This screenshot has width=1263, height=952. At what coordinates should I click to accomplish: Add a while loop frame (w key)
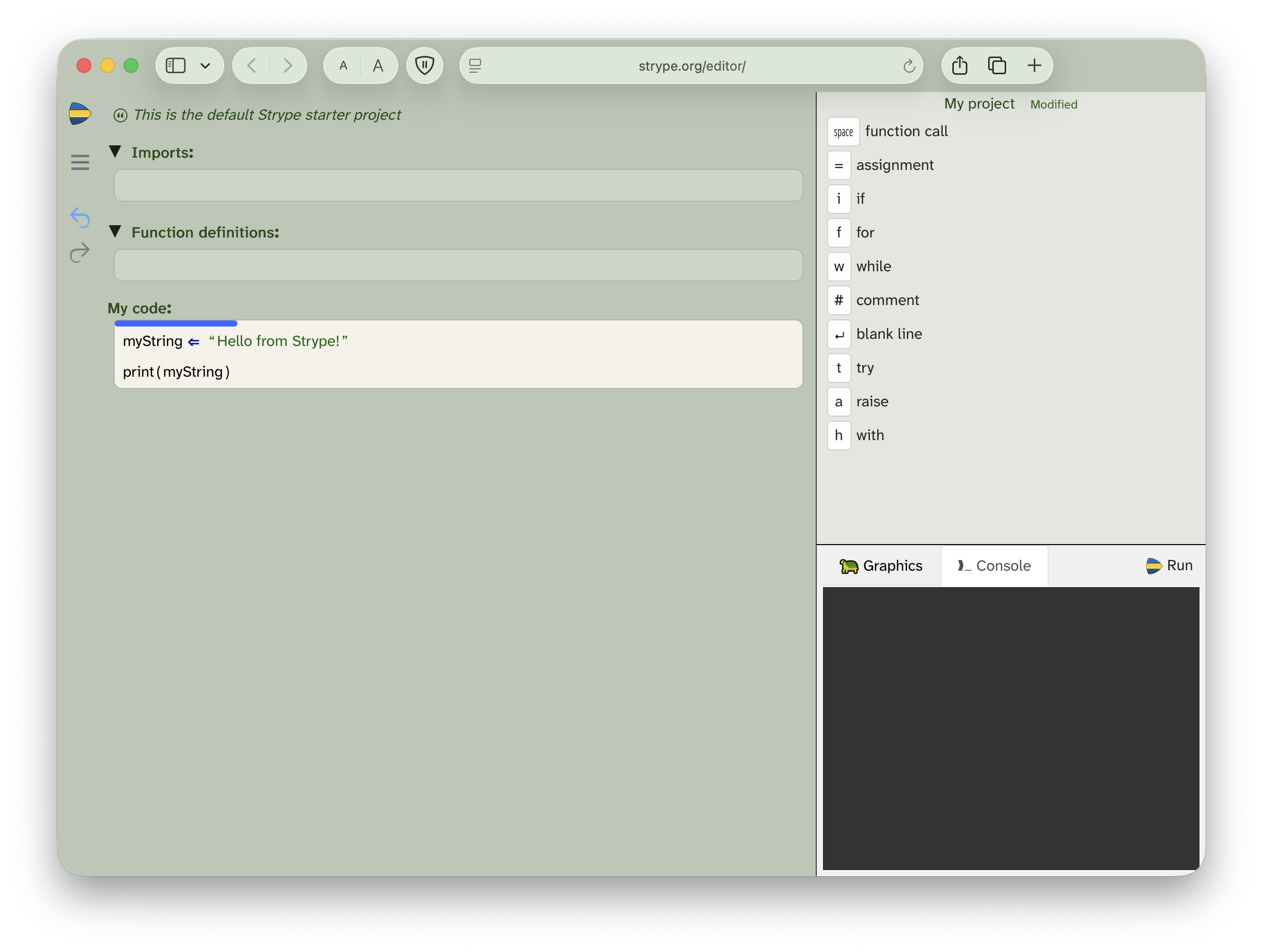[x=839, y=266]
